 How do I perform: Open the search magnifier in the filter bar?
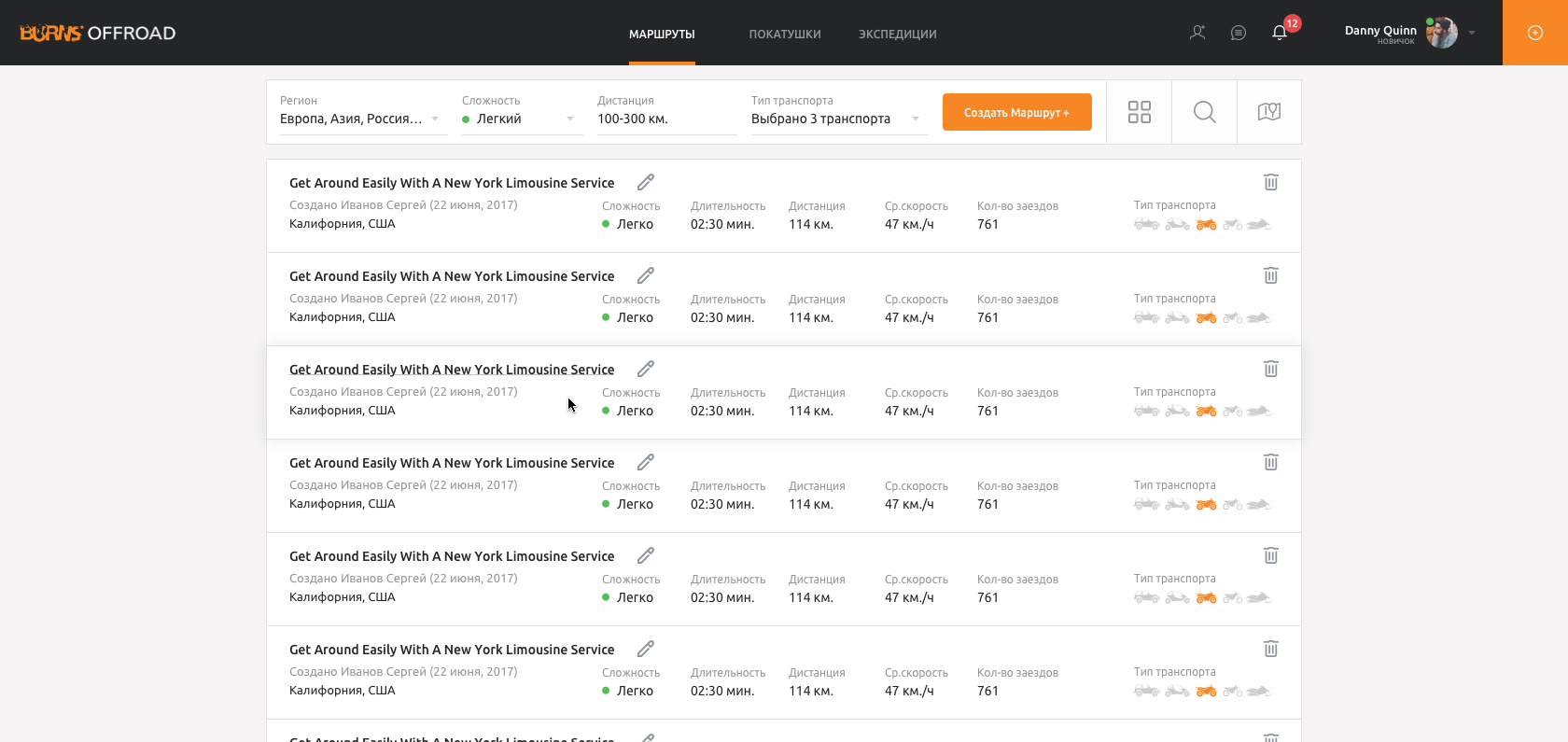click(1204, 112)
